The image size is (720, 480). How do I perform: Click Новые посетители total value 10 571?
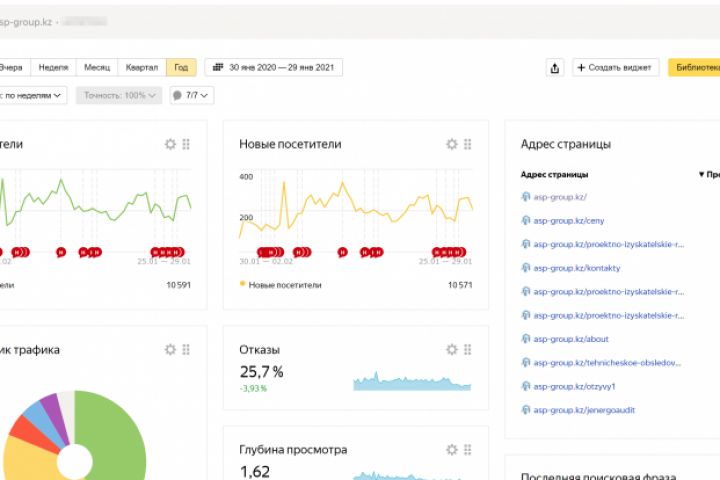click(x=460, y=285)
